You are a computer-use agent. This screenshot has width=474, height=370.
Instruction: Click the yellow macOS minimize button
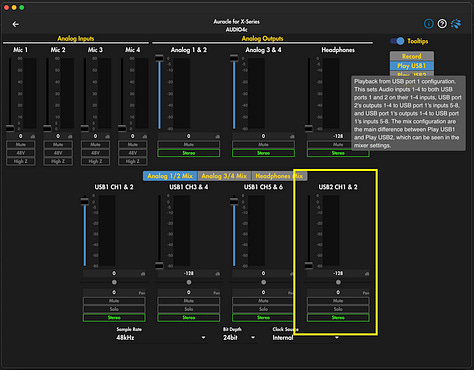(14, 7)
